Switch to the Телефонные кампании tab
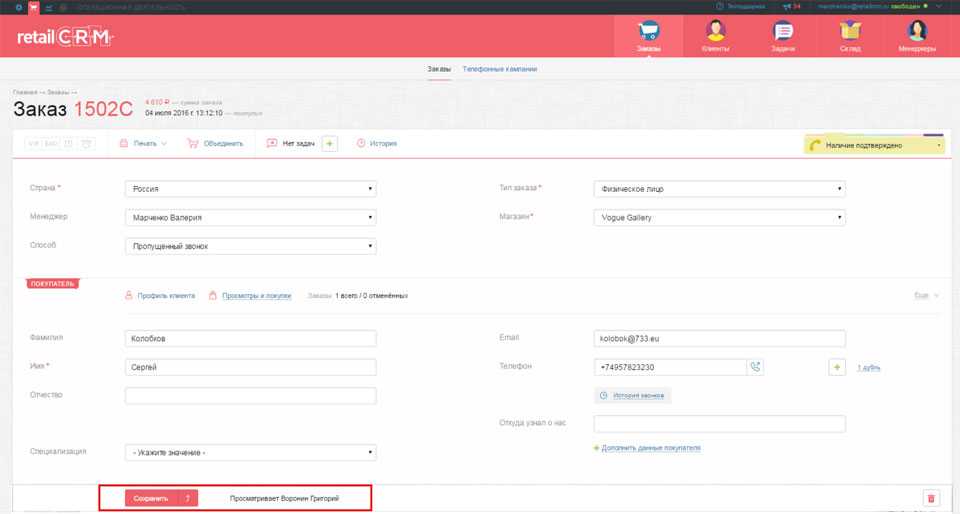 click(x=499, y=69)
